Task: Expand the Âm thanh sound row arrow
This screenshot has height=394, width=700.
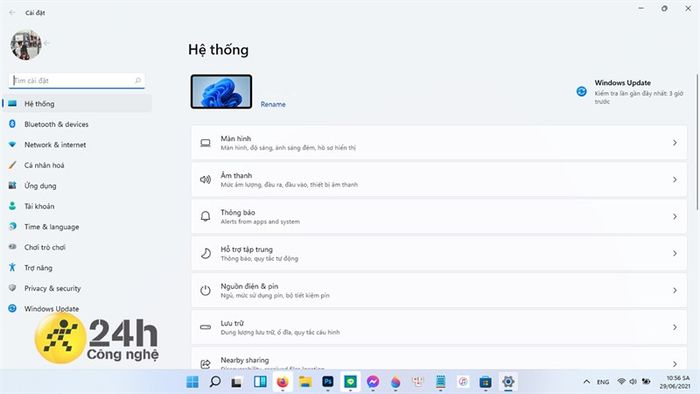Action: click(x=675, y=179)
